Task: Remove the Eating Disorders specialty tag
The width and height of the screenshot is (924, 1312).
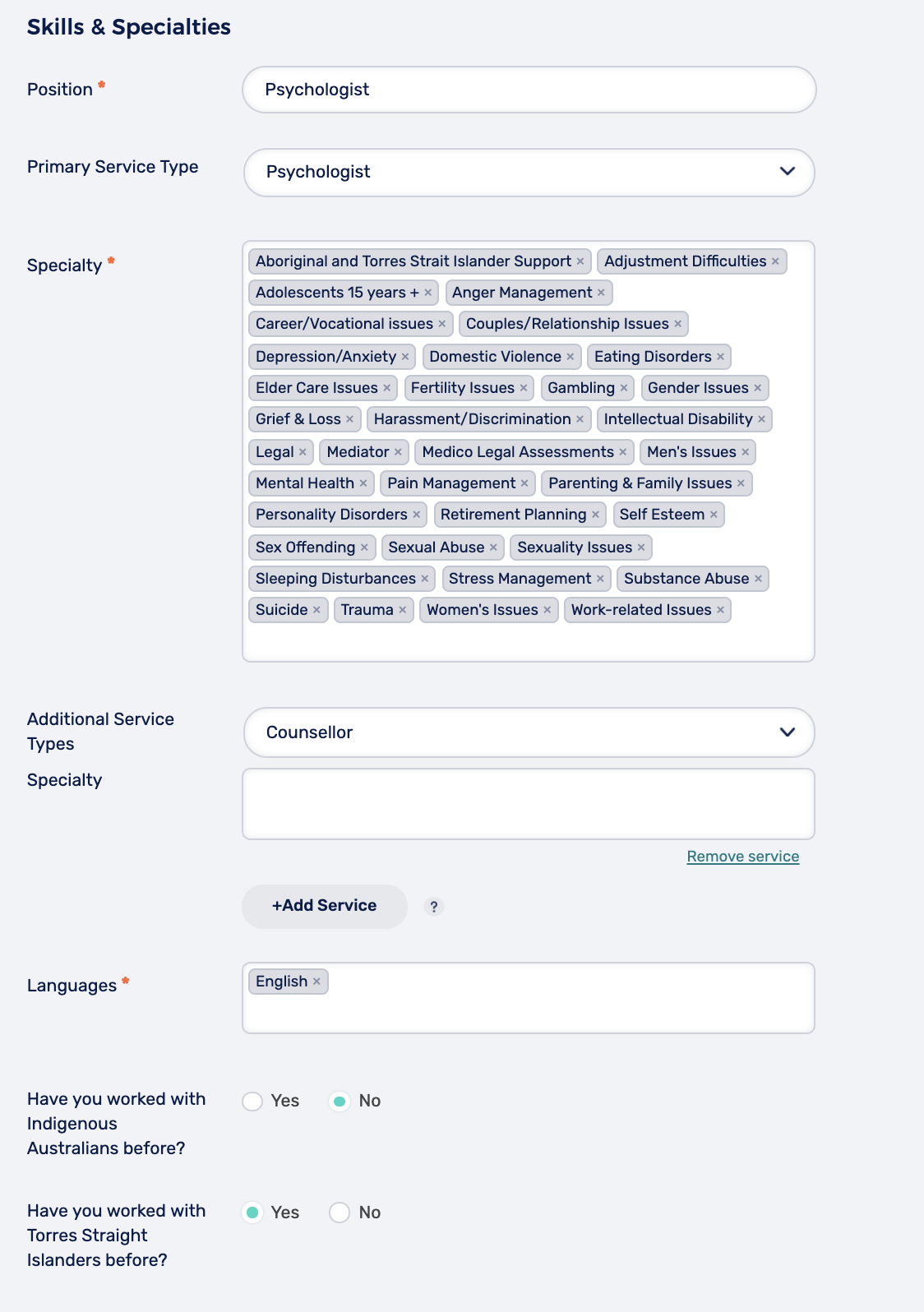Action: (720, 357)
